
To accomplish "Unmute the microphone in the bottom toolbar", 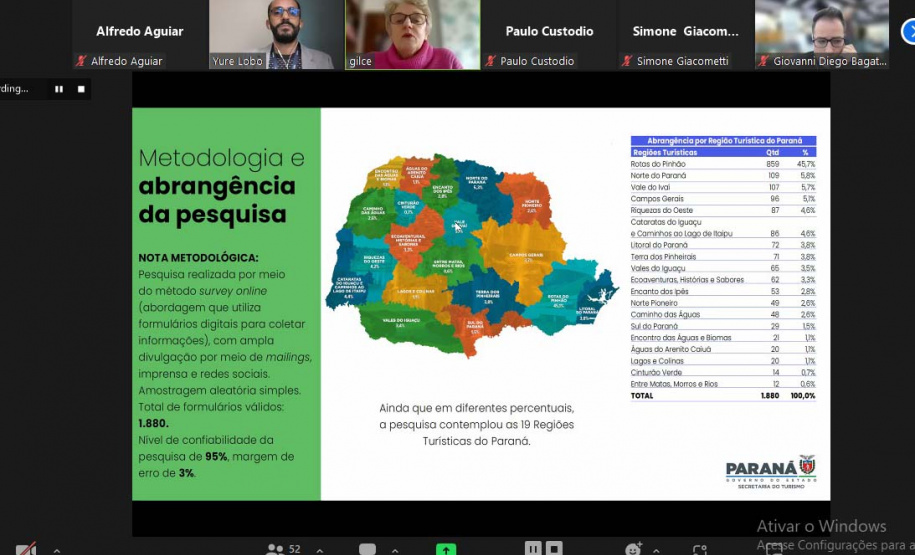I will [26, 549].
